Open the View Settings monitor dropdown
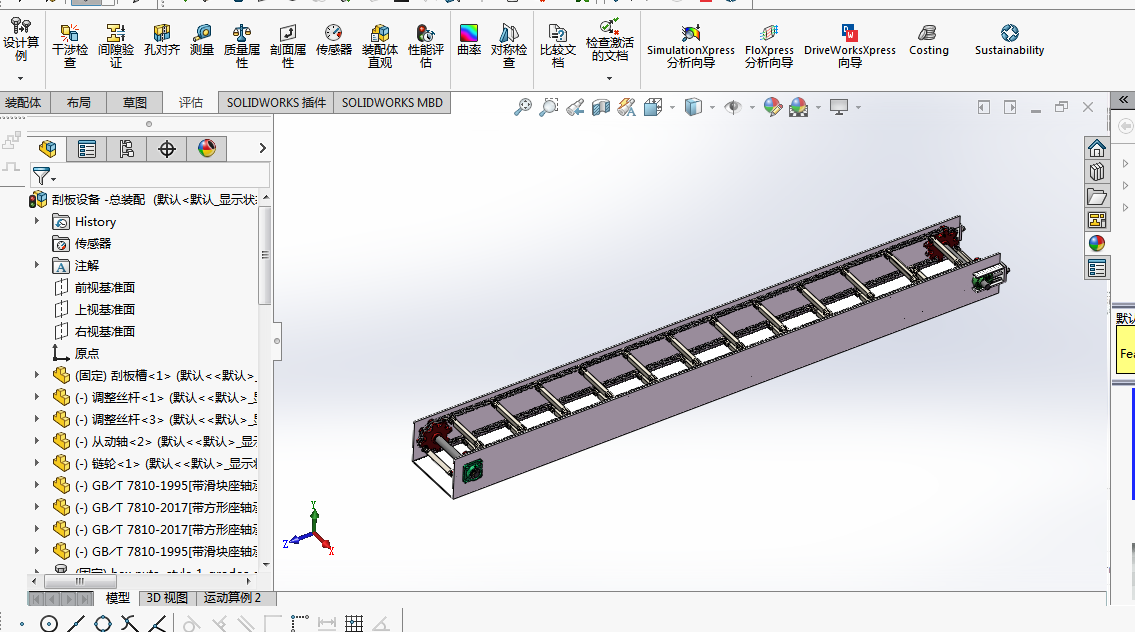1135x632 pixels. (858, 107)
